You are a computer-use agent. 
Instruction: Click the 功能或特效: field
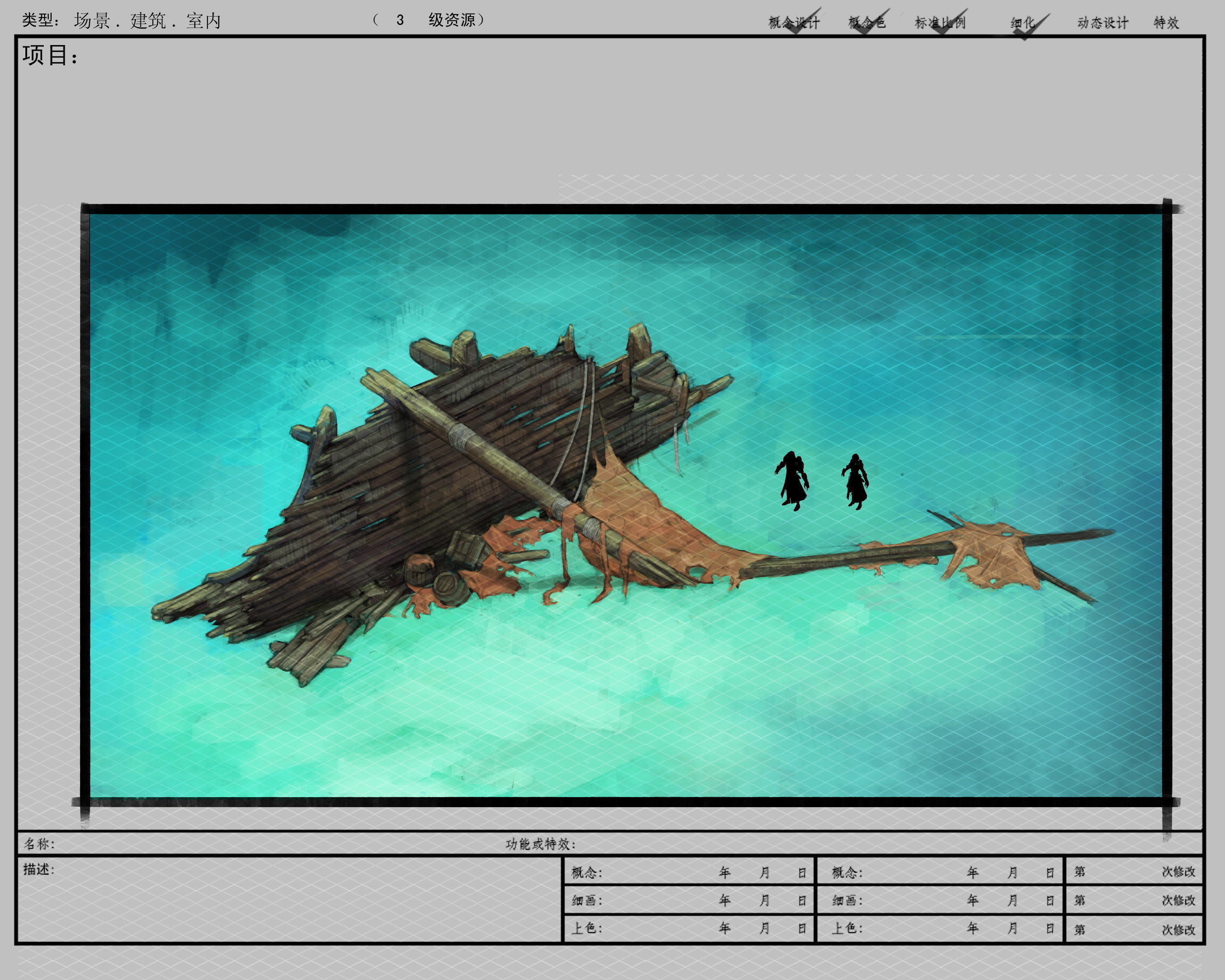pos(852,843)
